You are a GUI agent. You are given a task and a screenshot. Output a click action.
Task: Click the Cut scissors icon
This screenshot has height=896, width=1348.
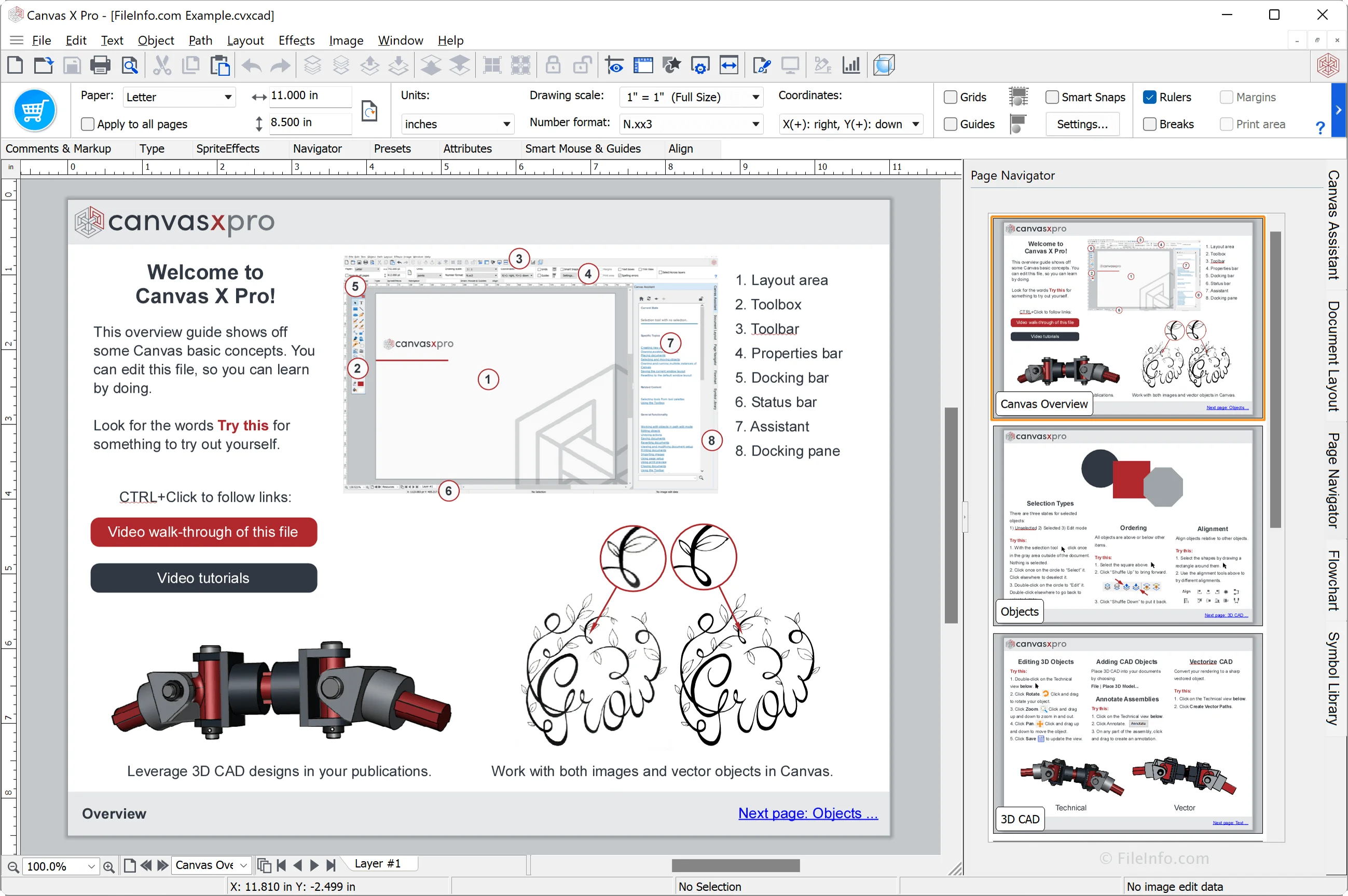click(162, 65)
